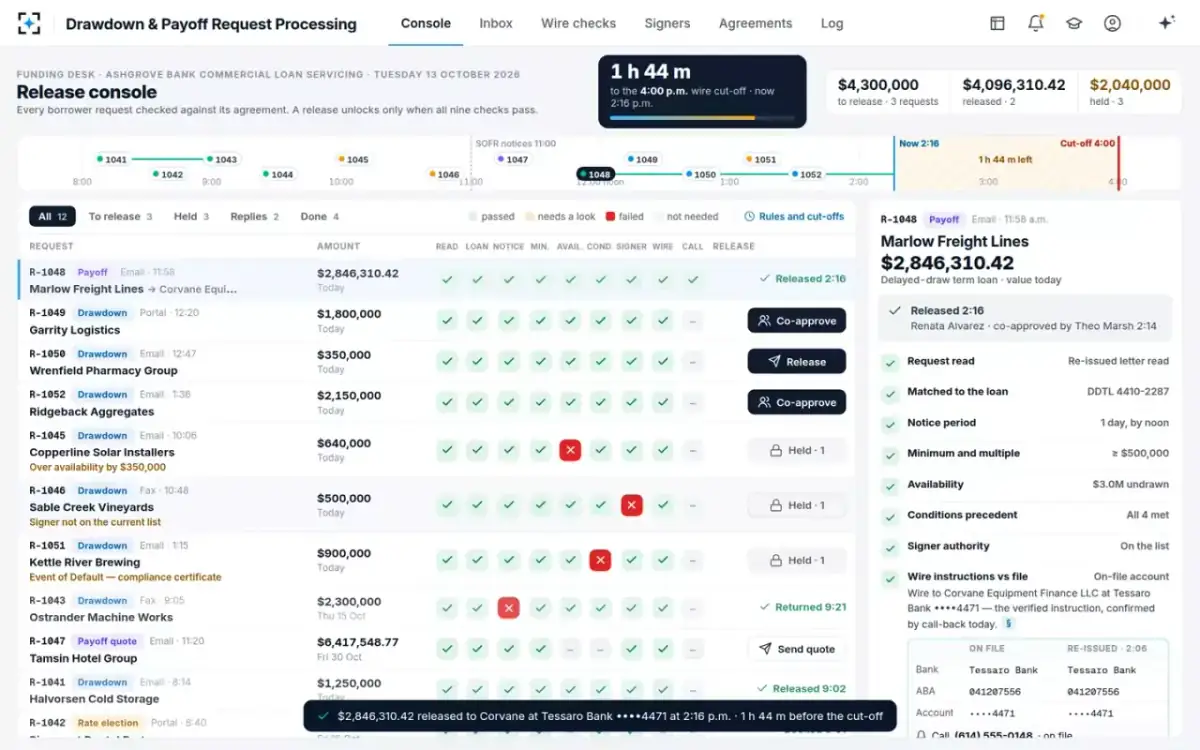
Task: Click the wire cut-off countdown progress bar
Action: click(702, 118)
